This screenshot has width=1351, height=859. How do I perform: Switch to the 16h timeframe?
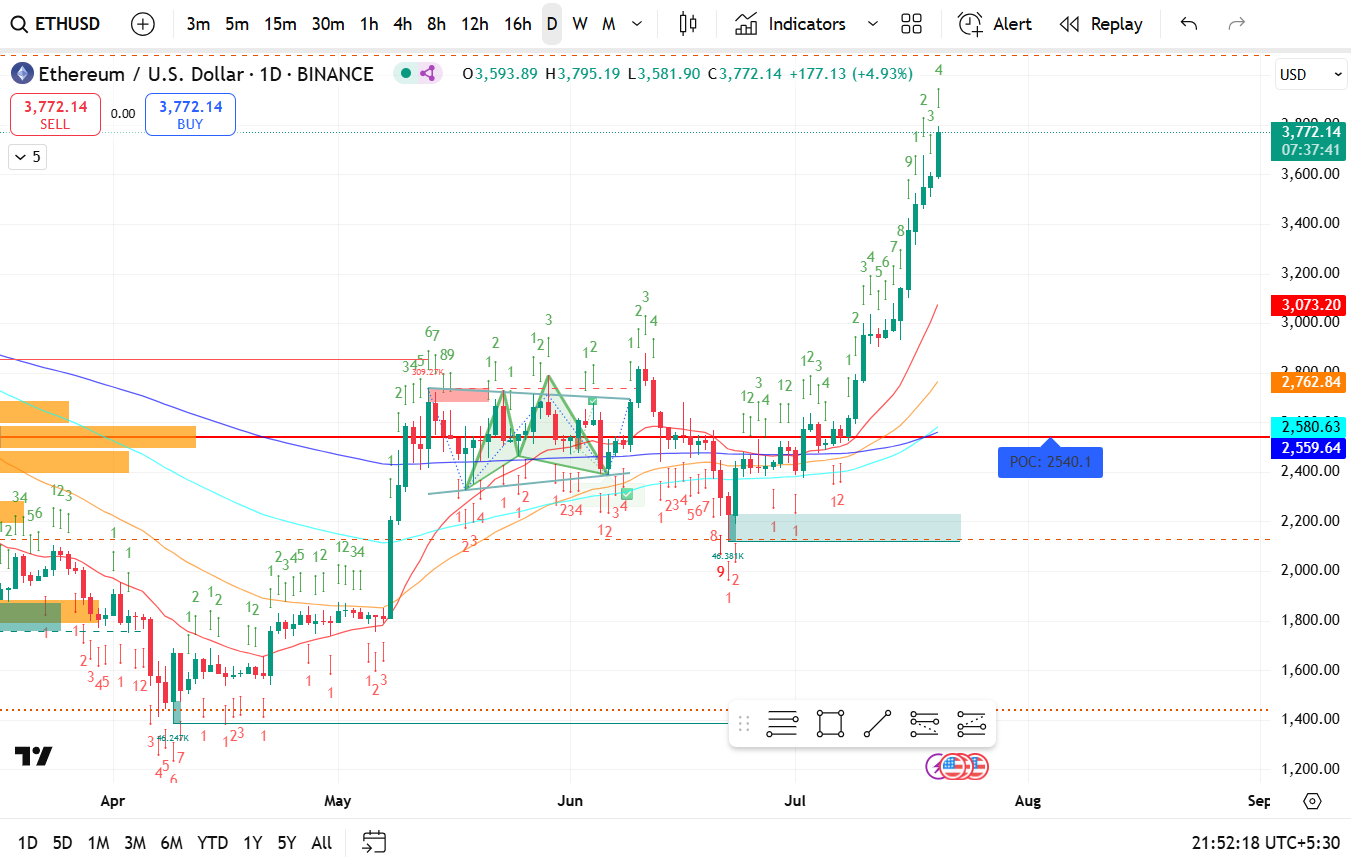(x=517, y=24)
